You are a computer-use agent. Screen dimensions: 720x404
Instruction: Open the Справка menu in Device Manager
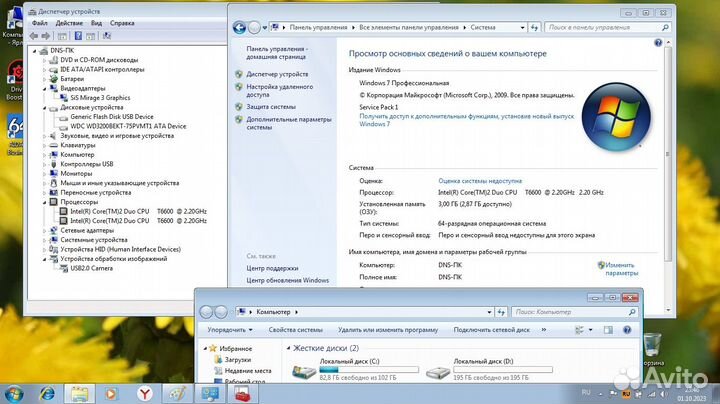pyautogui.click(x=122, y=23)
